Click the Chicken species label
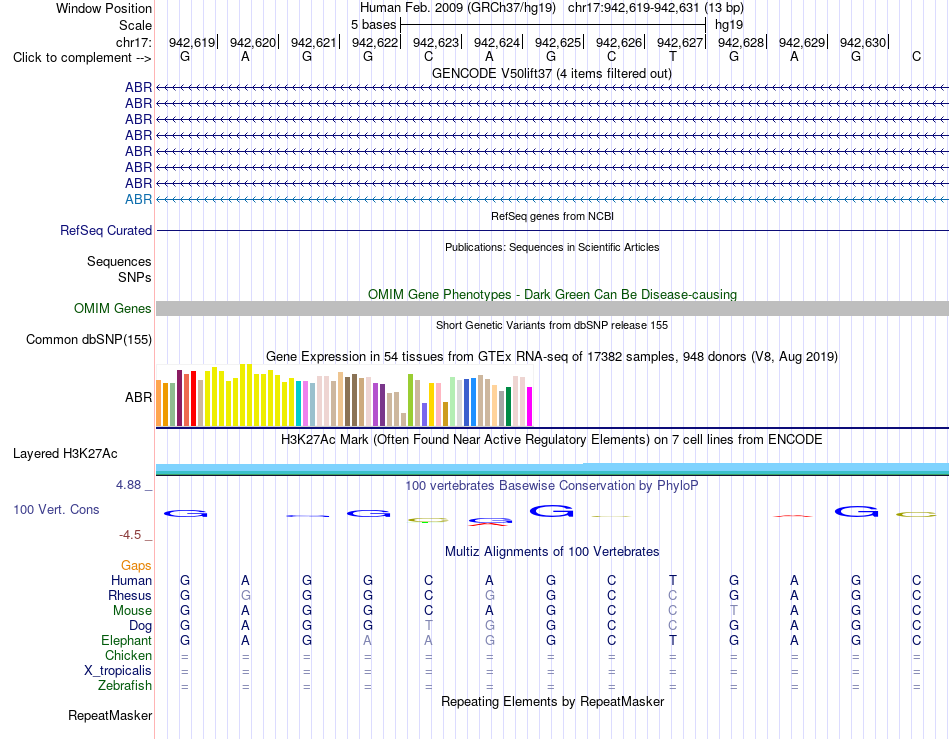 point(128,655)
